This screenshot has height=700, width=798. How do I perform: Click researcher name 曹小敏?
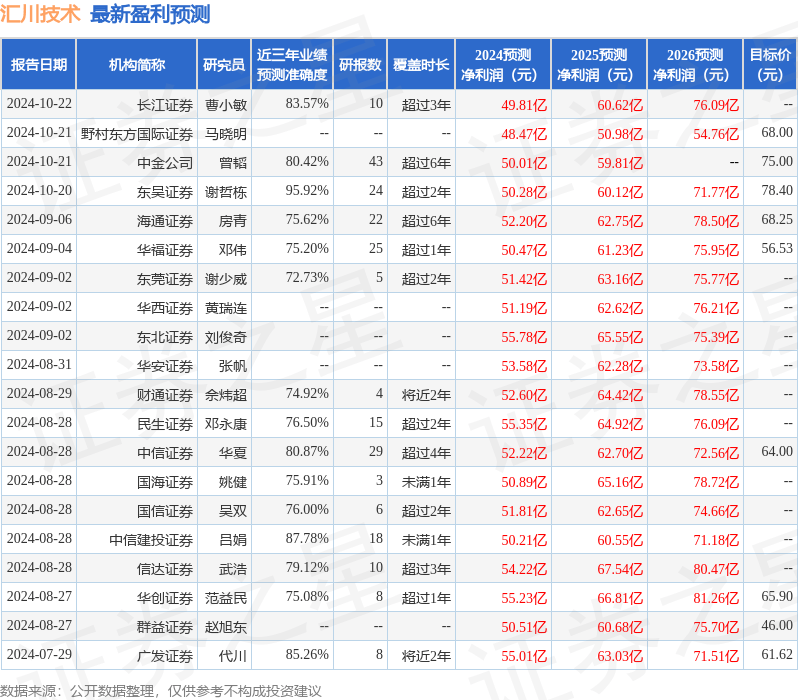tap(226, 105)
